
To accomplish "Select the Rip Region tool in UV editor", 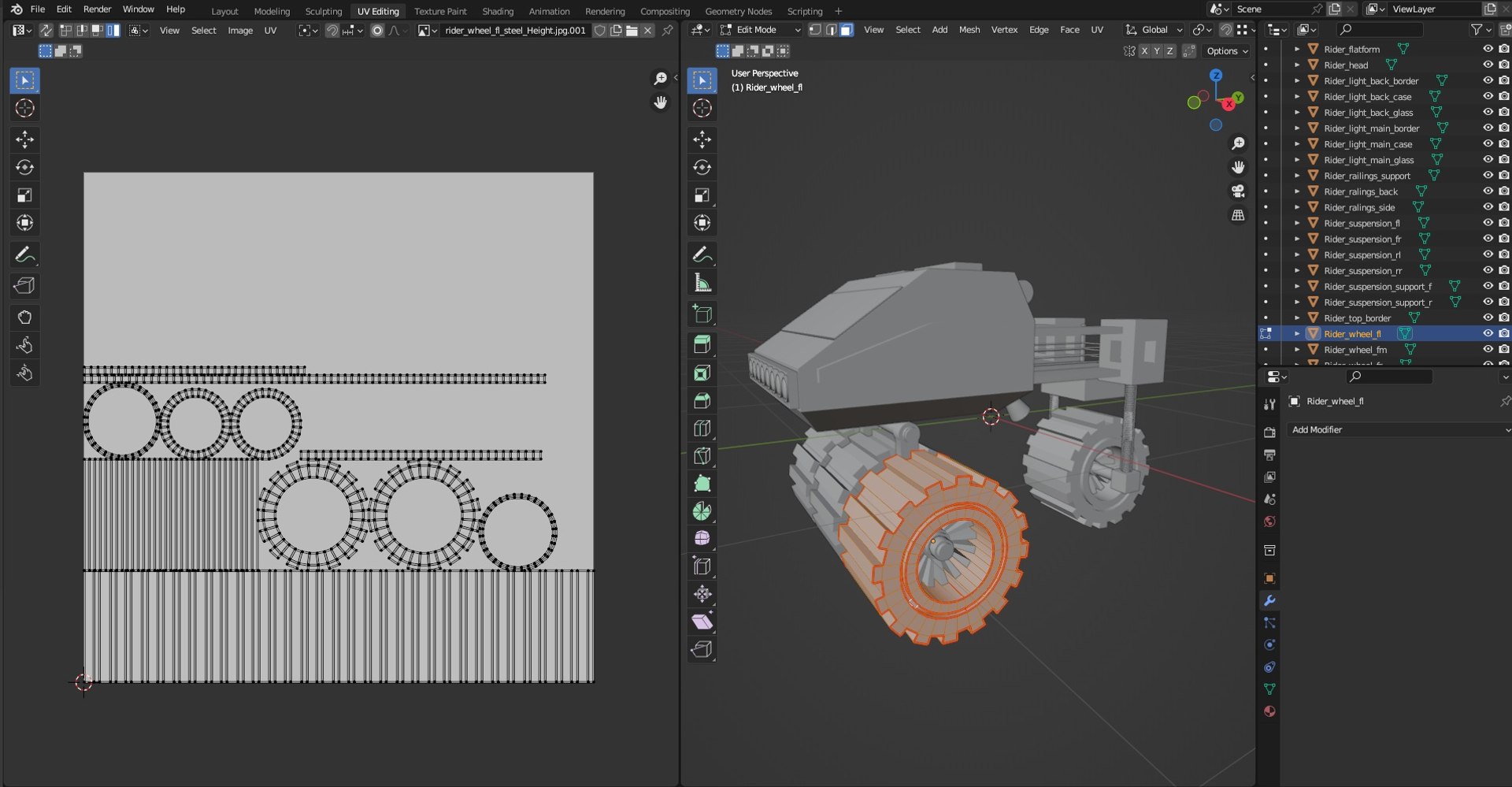I will tap(24, 285).
